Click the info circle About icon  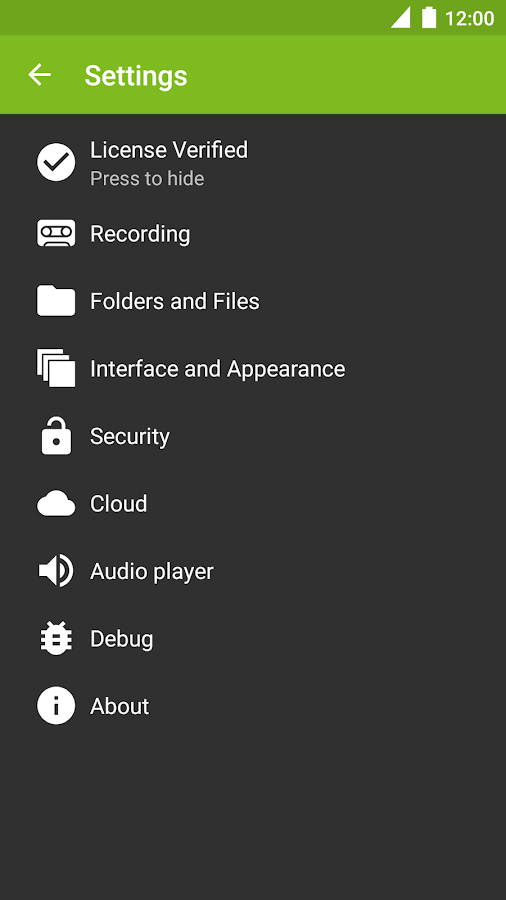coord(56,705)
